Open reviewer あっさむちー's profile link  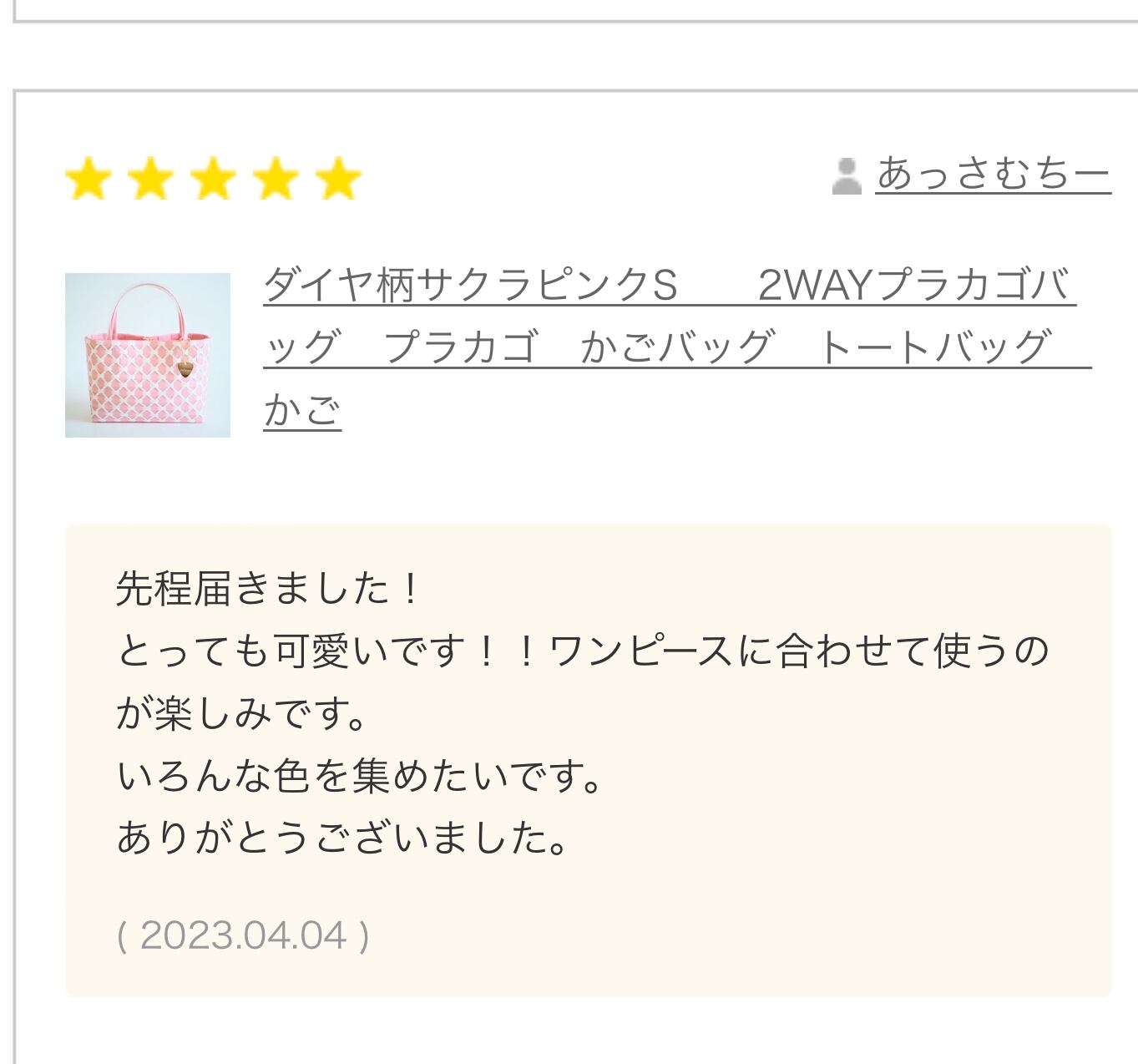993,175
